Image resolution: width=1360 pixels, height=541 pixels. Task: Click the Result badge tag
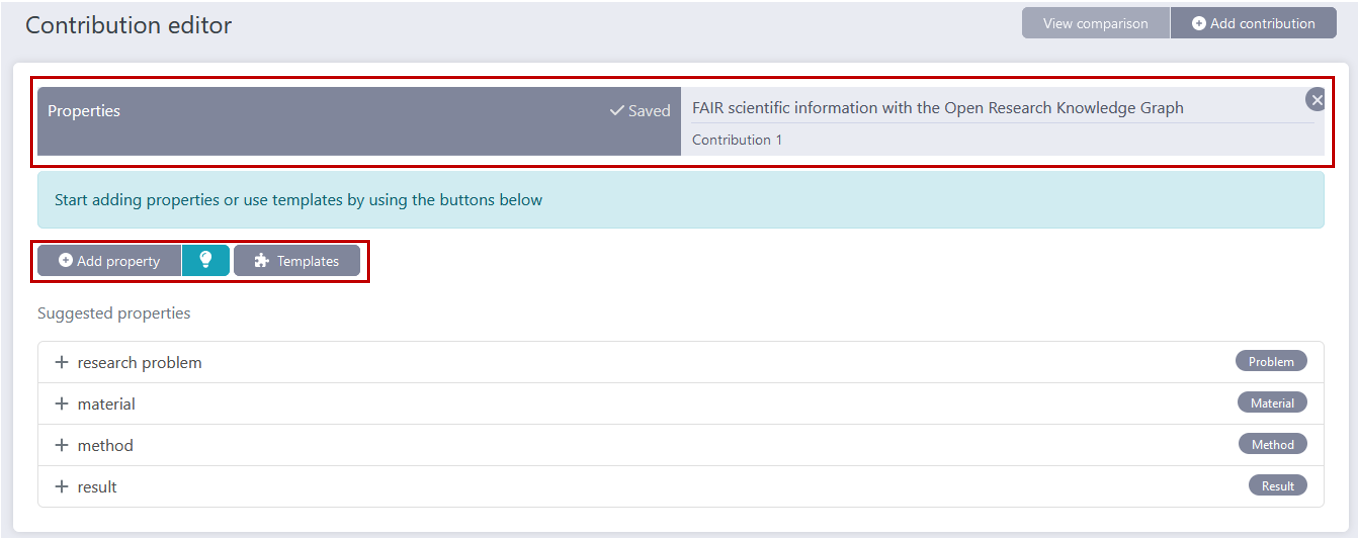tap(1277, 486)
